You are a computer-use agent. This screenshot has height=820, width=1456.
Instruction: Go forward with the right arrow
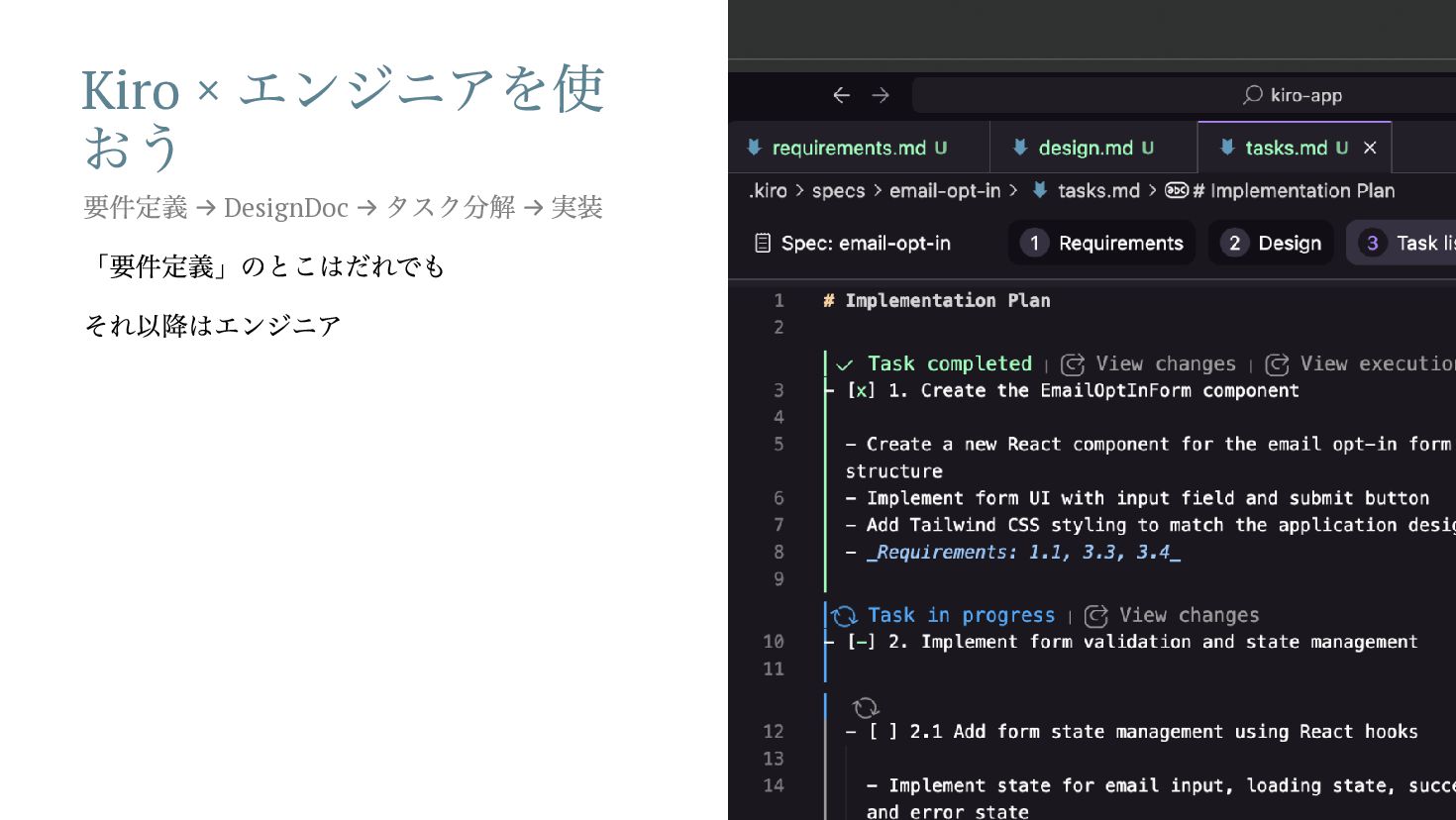pos(881,95)
